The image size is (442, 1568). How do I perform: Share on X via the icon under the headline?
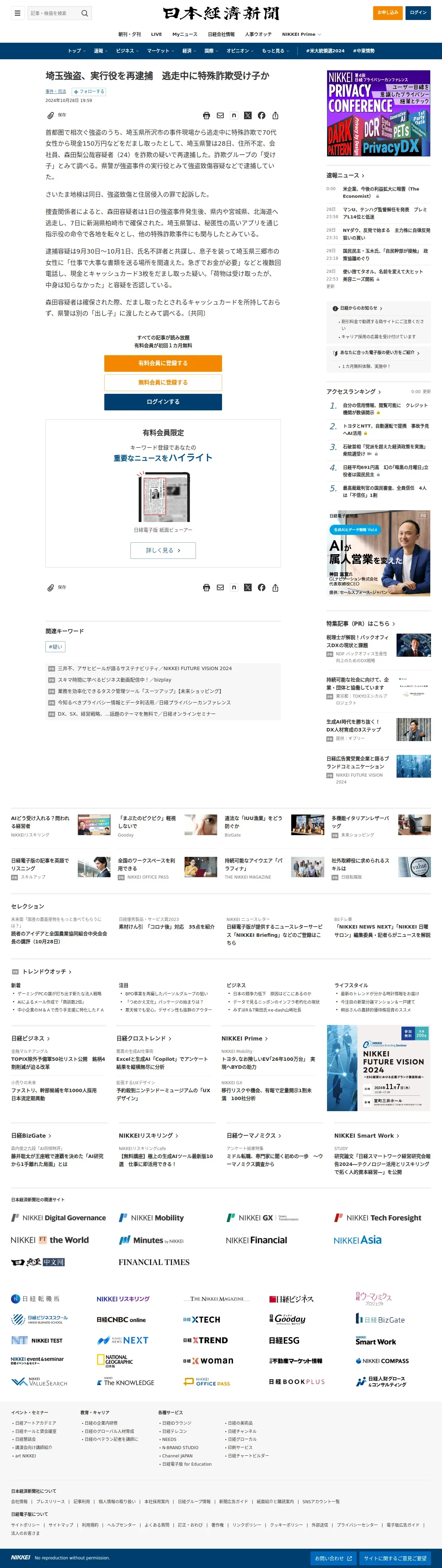point(248,115)
